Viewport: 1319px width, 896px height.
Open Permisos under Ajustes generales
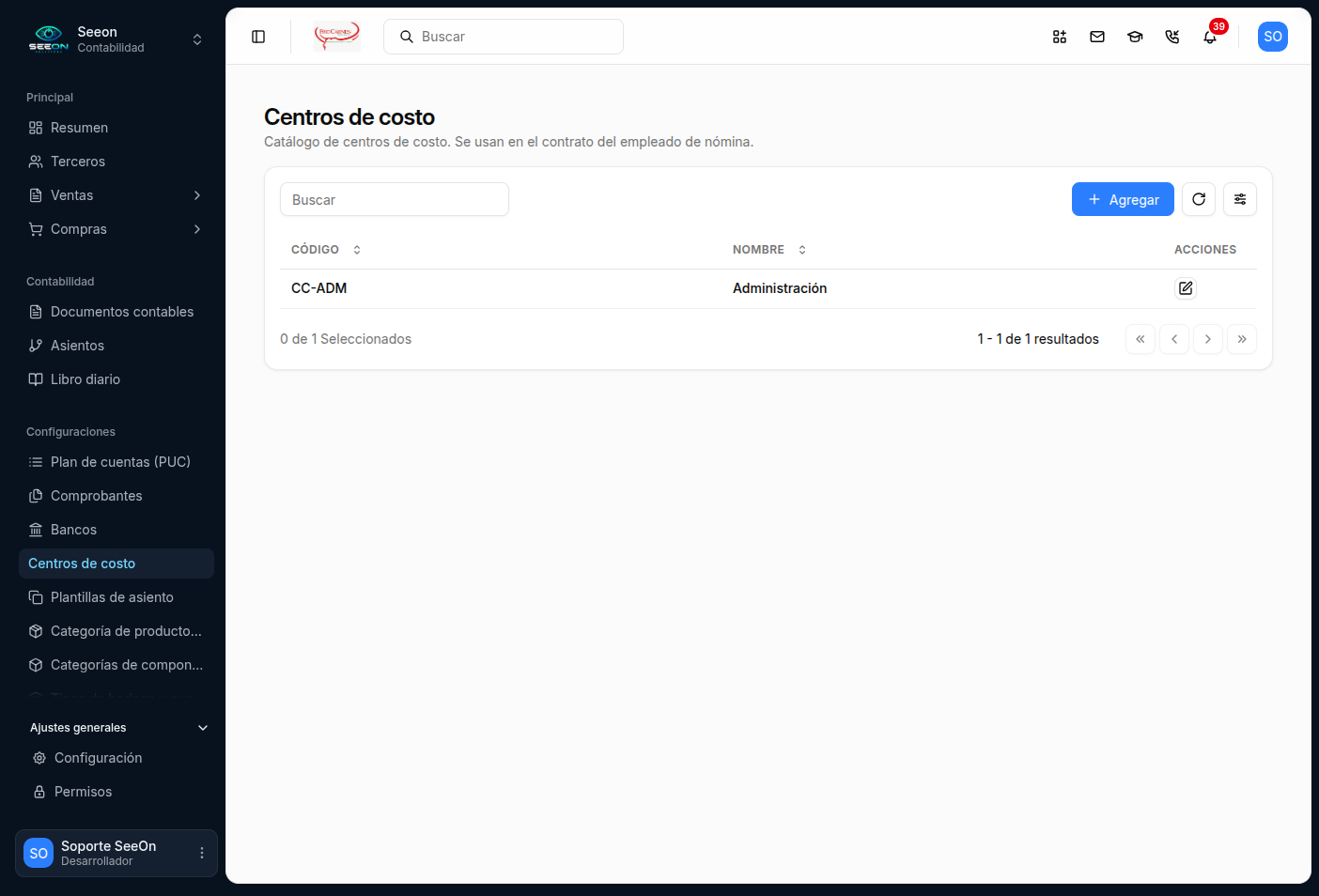(x=118, y=792)
